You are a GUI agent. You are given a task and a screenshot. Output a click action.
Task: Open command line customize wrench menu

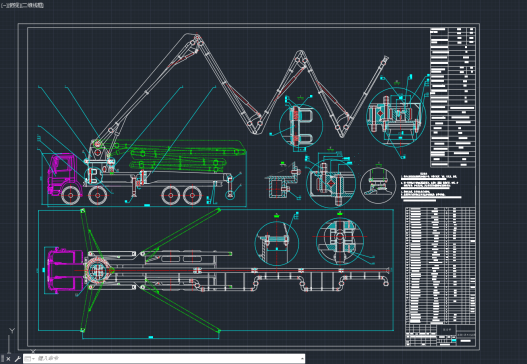pyautogui.click(x=18, y=359)
